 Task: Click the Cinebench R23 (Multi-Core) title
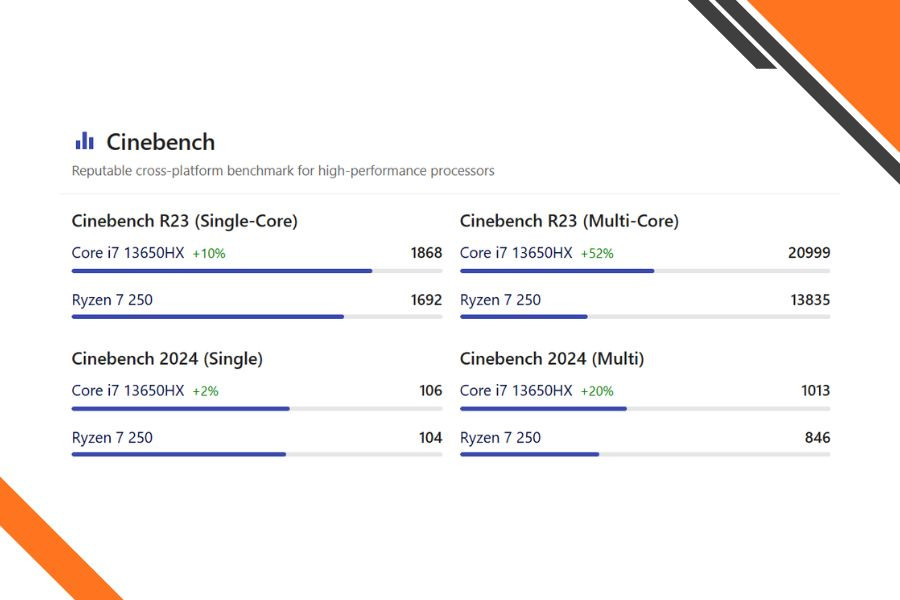pyautogui.click(x=569, y=221)
